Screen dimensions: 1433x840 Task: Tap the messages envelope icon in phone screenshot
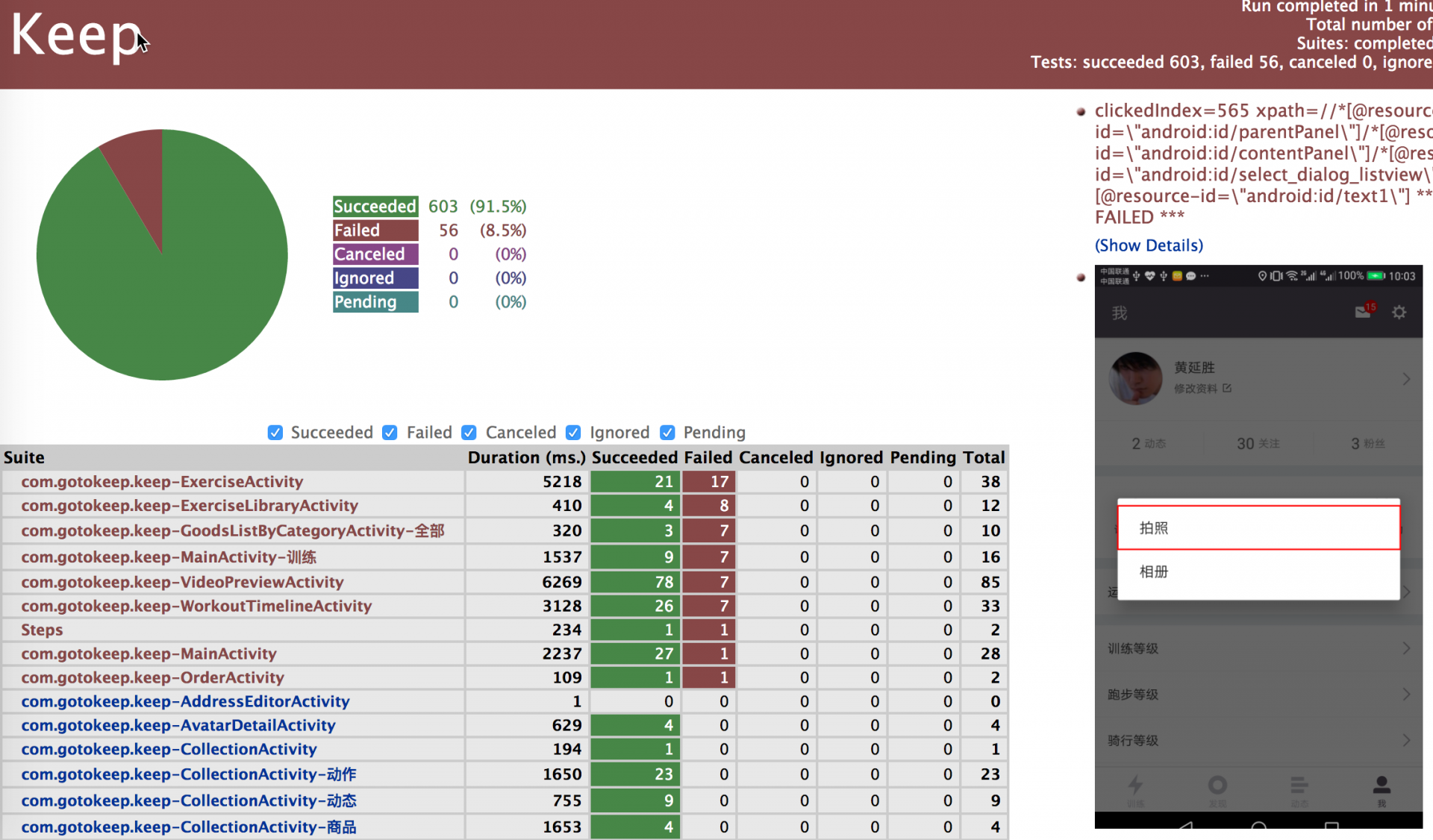tap(1363, 312)
